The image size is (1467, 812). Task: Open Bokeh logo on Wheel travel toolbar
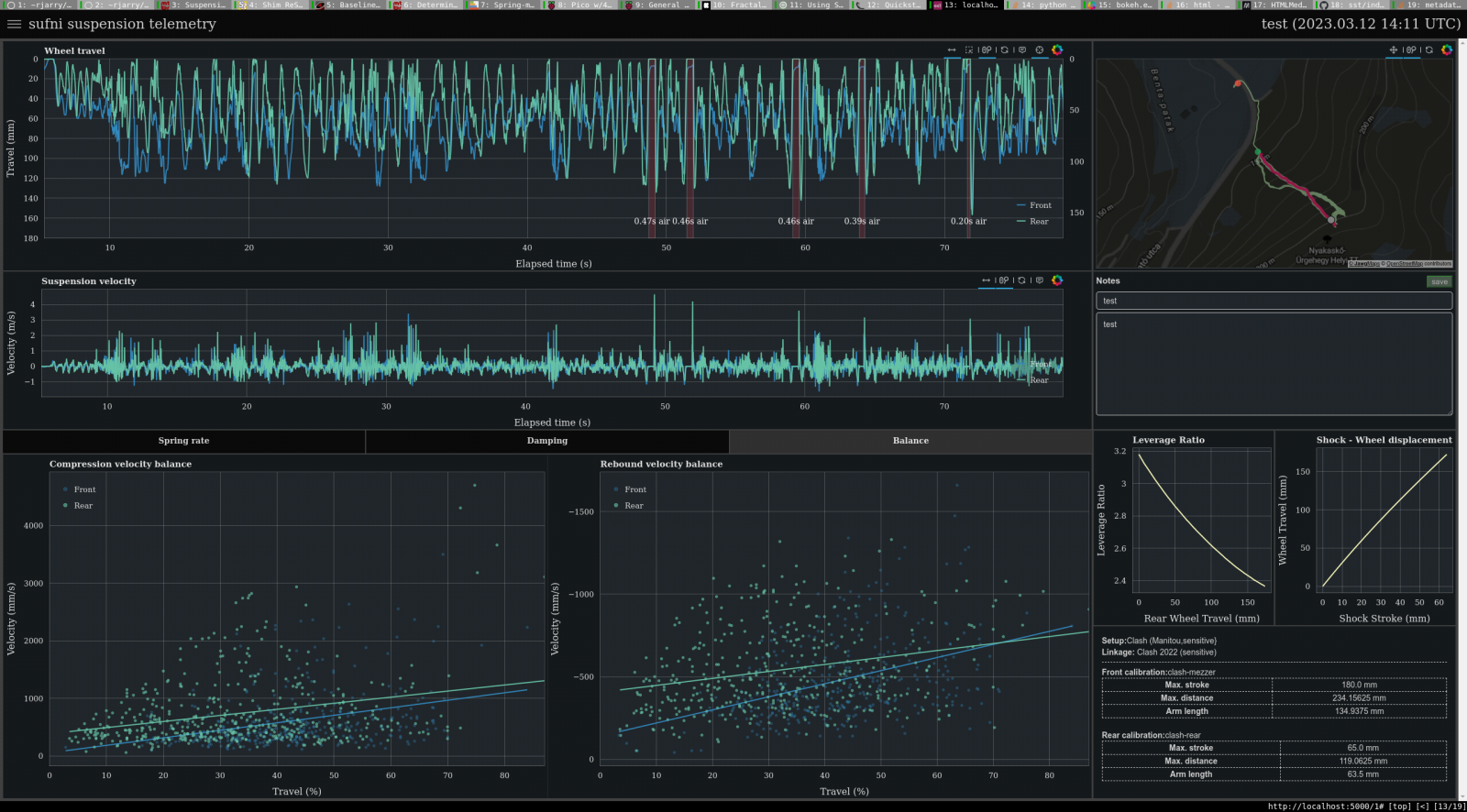tap(1057, 50)
